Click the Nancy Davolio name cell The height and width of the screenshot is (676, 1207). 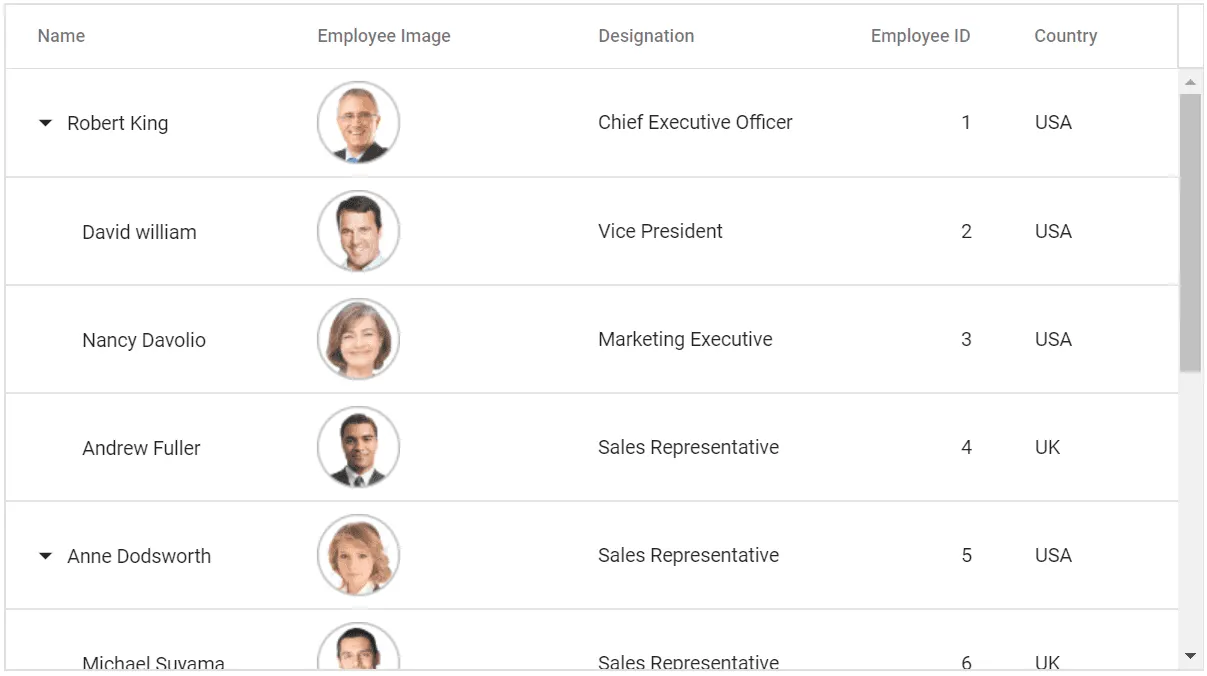click(143, 339)
